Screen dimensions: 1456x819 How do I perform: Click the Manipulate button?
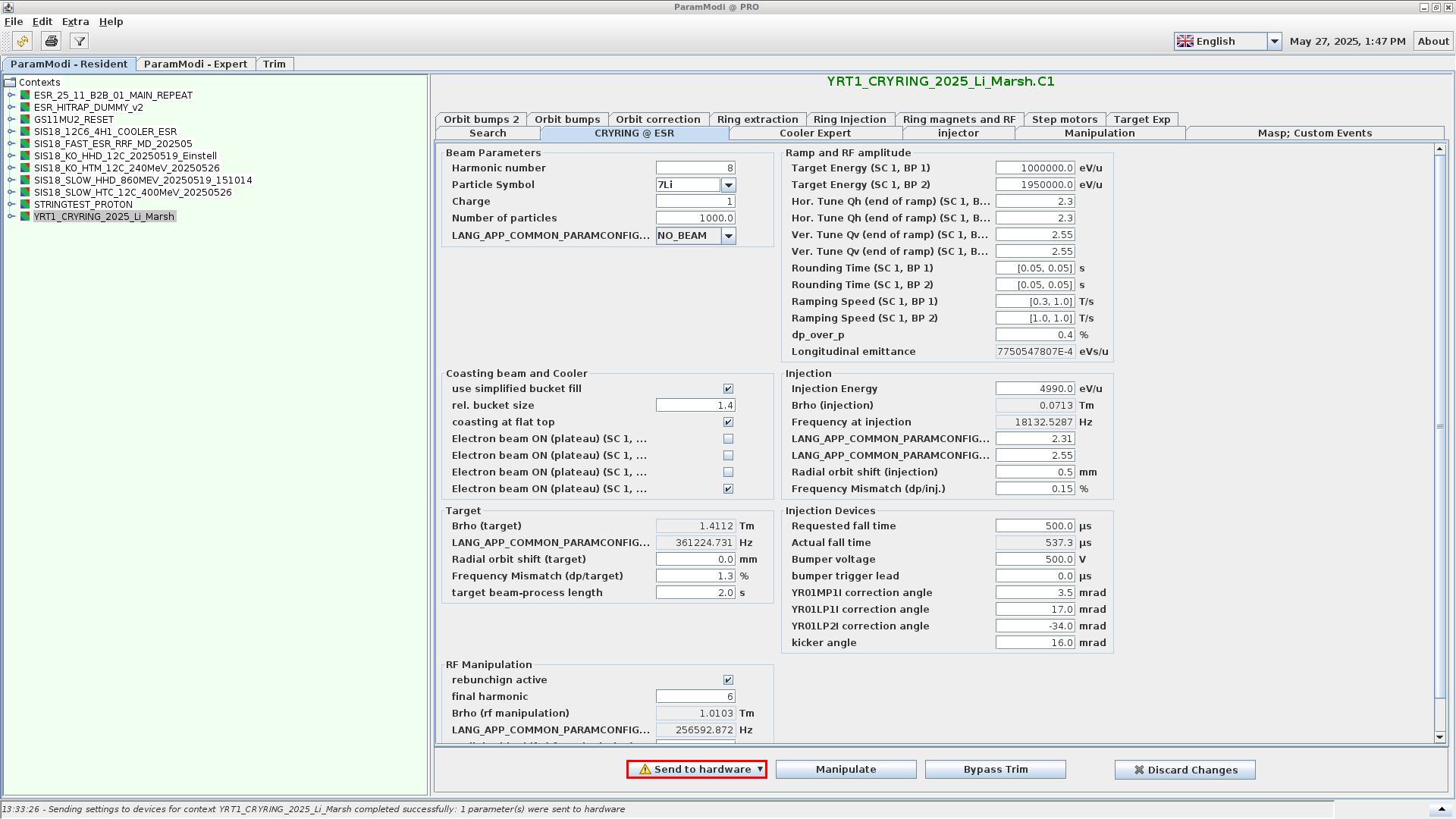pyautogui.click(x=846, y=770)
